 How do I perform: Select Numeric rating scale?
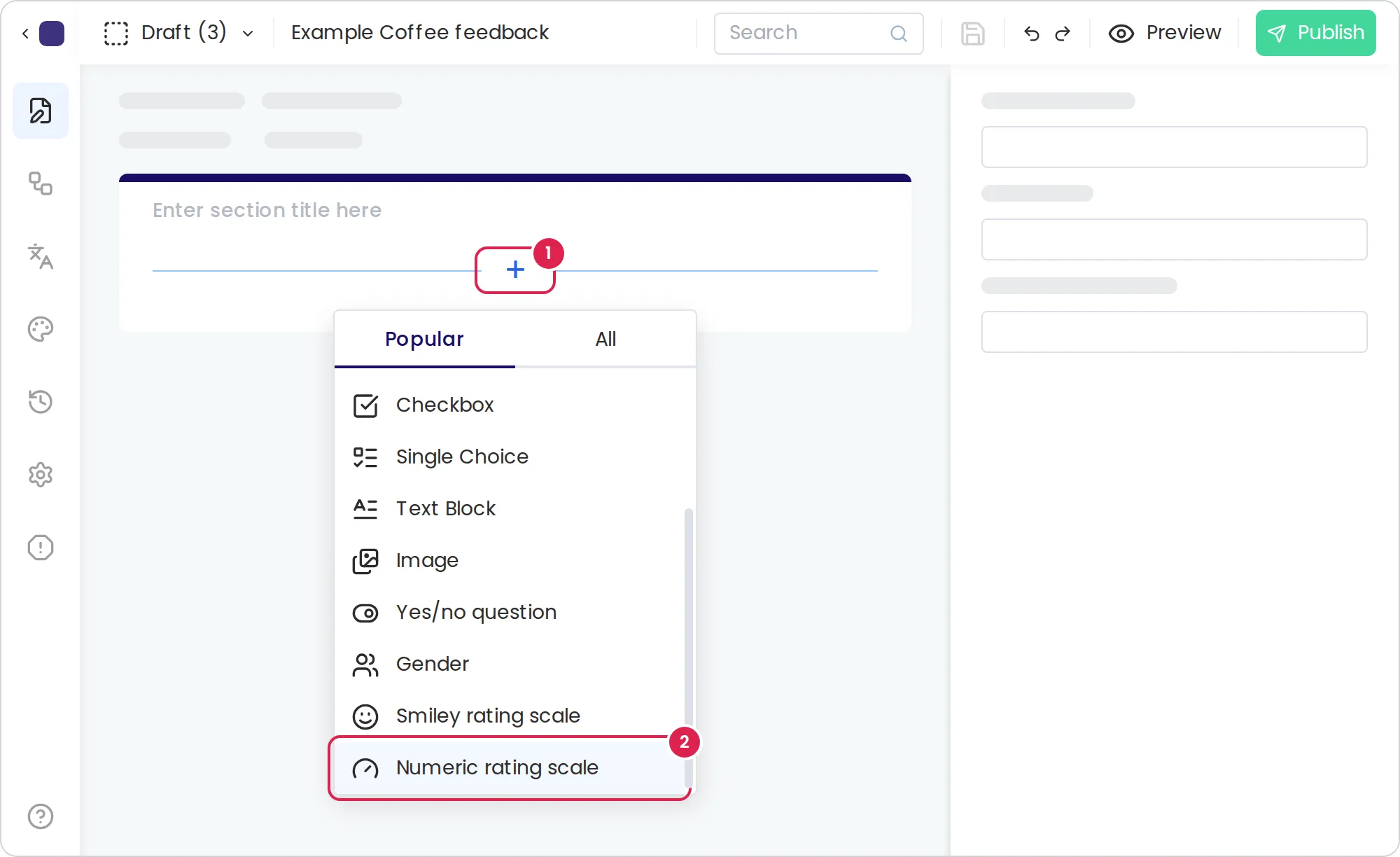coord(510,767)
